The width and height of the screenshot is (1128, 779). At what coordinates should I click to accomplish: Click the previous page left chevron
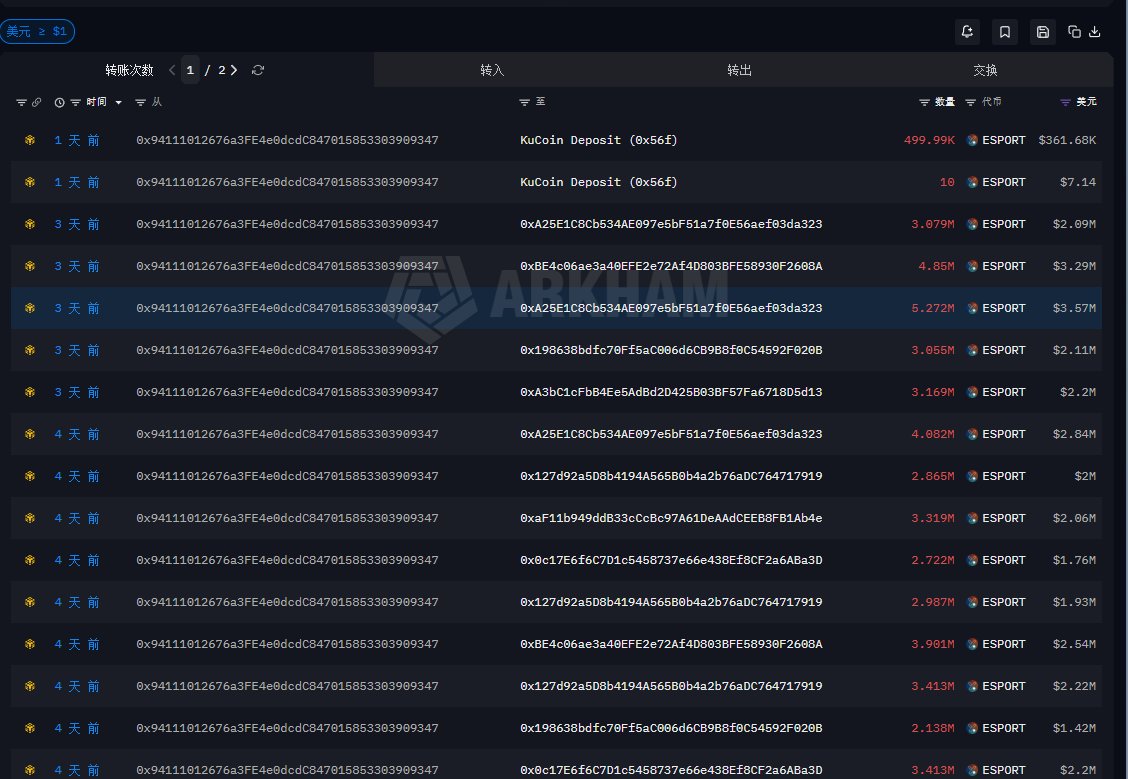[172, 70]
